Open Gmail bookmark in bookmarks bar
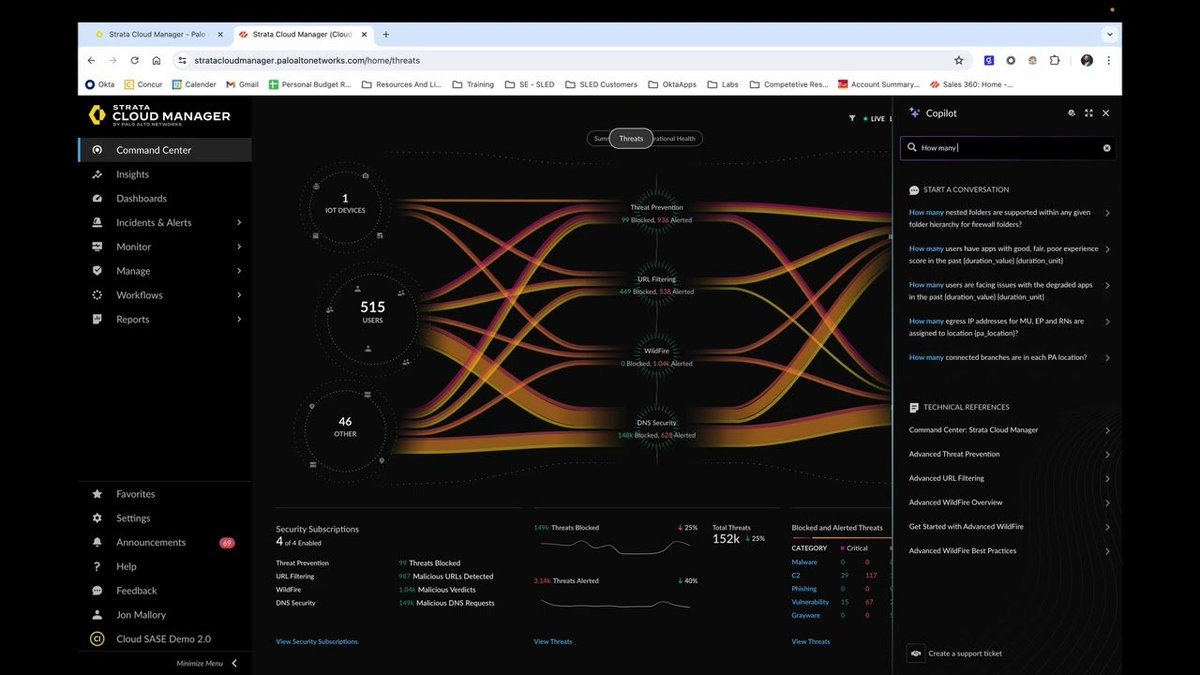 [x=242, y=85]
